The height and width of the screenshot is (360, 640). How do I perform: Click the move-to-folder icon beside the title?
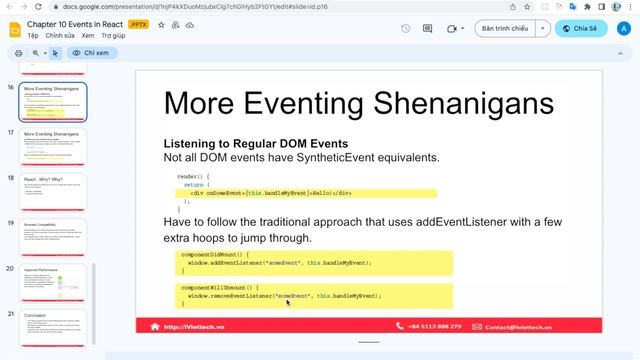[176, 25]
